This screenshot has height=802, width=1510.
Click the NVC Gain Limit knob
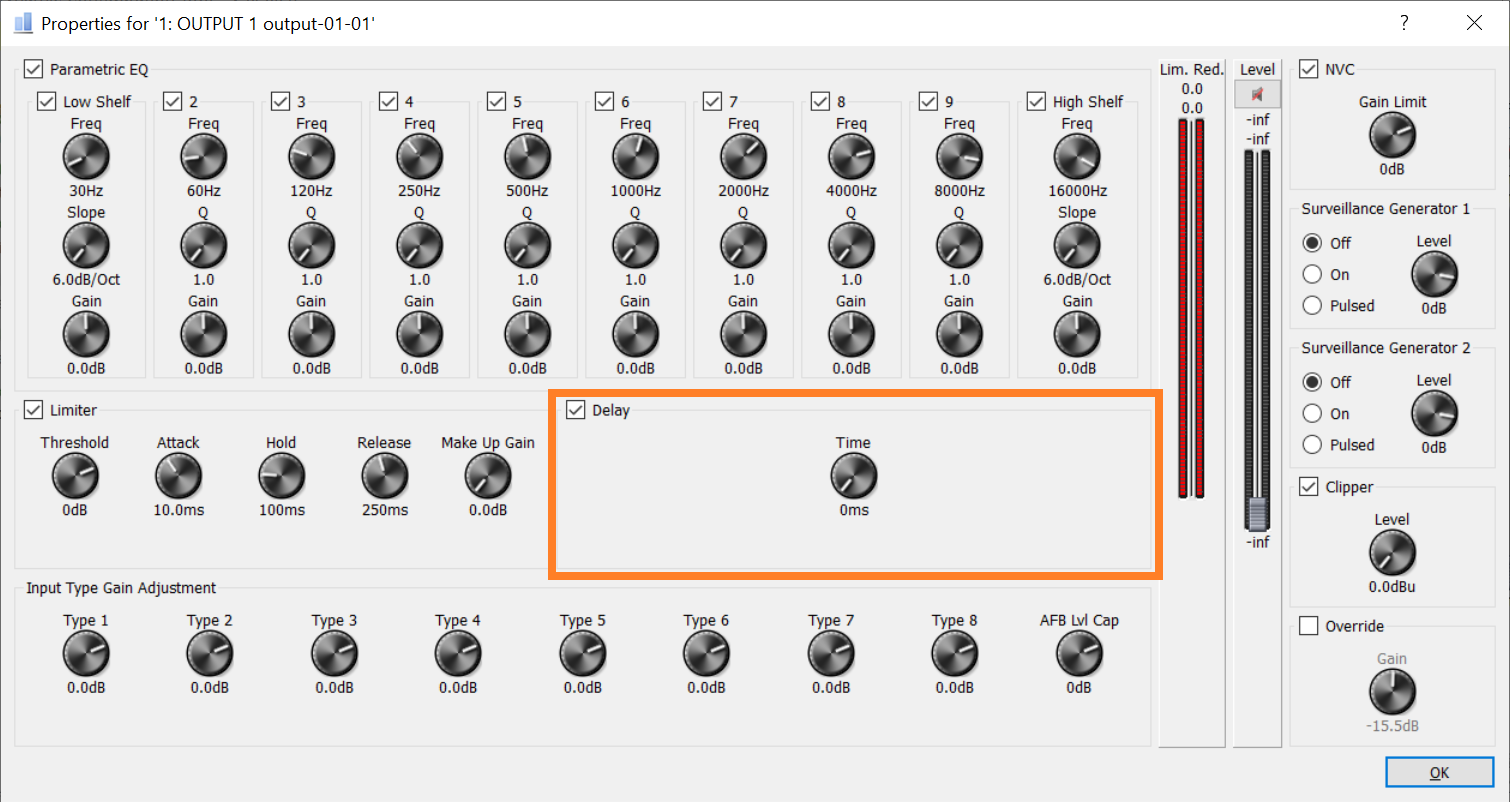click(x=1392, y=135)
